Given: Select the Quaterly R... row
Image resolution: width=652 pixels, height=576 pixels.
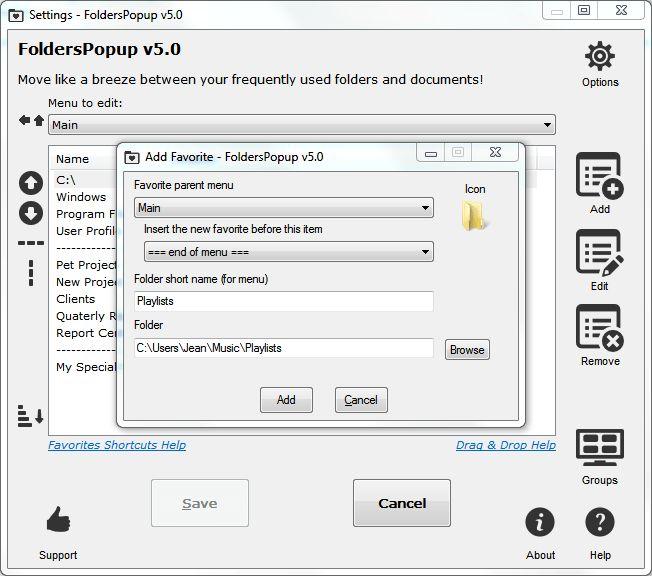Looking at the screenshot, I should click(86, 316).
